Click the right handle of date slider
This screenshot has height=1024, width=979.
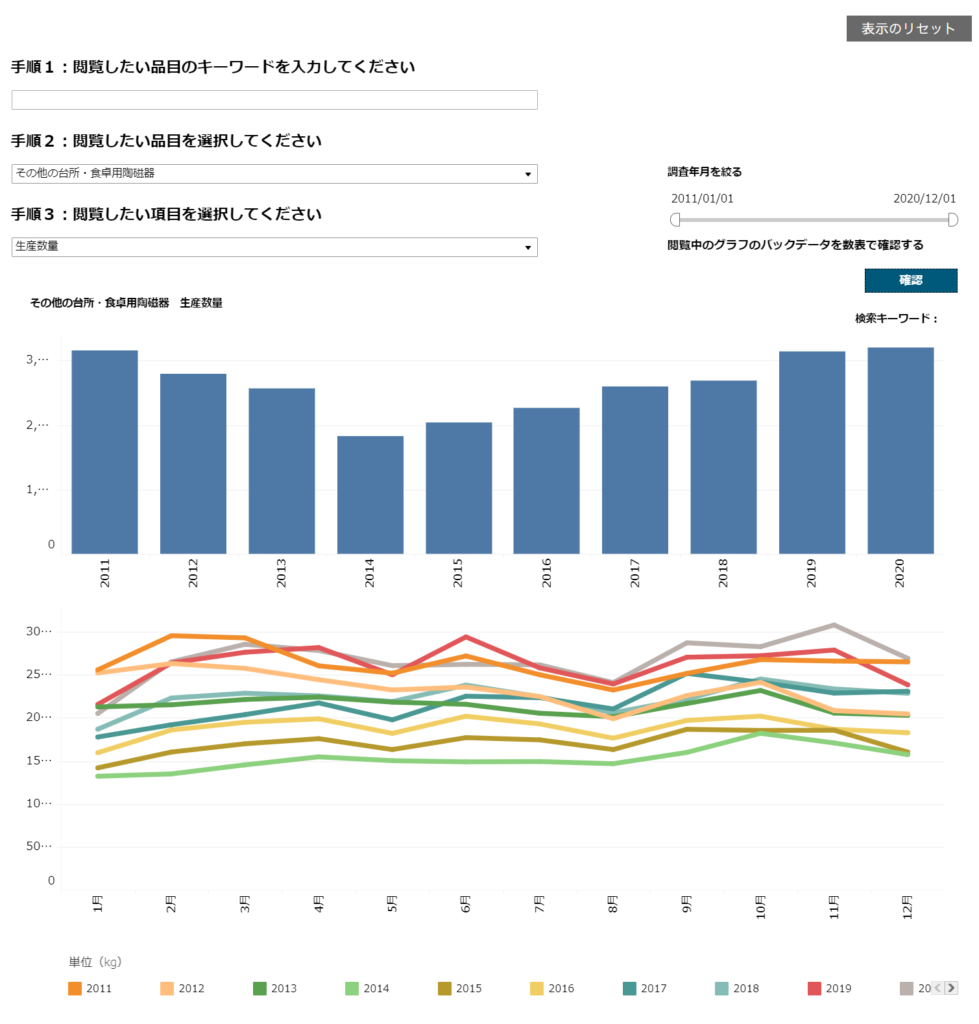pyautogui.click(x=953, y=220)
